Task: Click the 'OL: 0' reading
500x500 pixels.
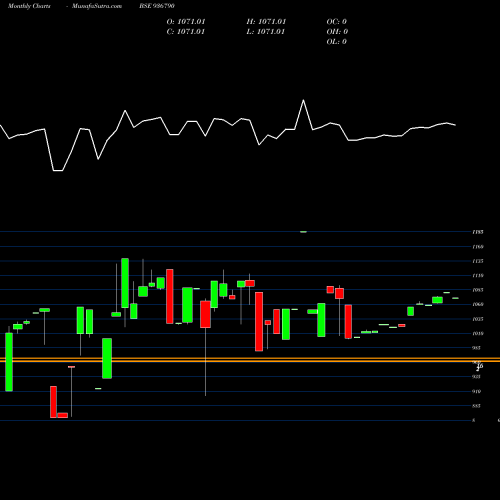Action: click(x=337, y=42)
